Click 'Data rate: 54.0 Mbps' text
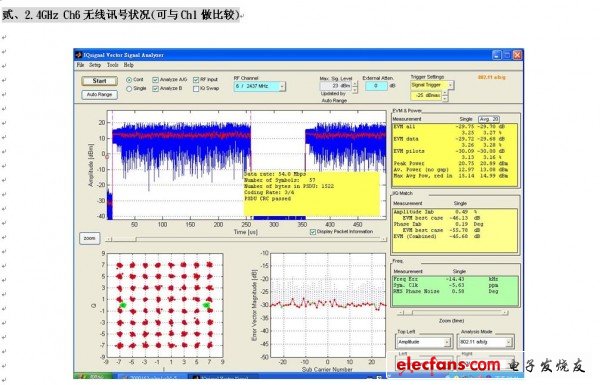The height and width of the screenshot is (385, 600). (x=275, y=174)
